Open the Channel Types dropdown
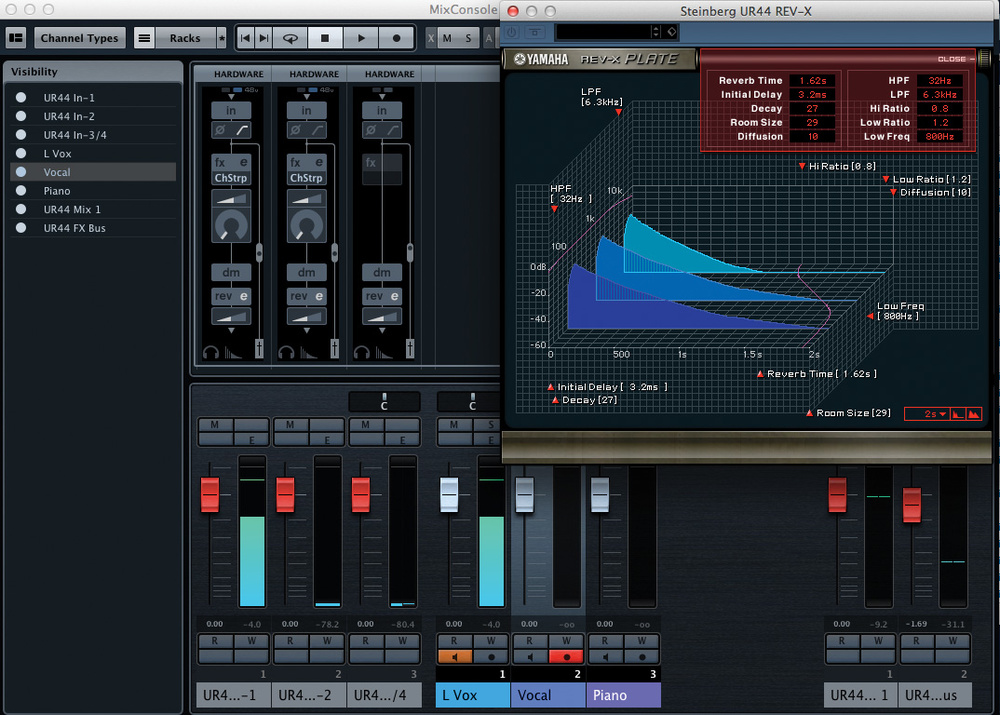This screenshot has height=715, width=1000. point(79,38)
